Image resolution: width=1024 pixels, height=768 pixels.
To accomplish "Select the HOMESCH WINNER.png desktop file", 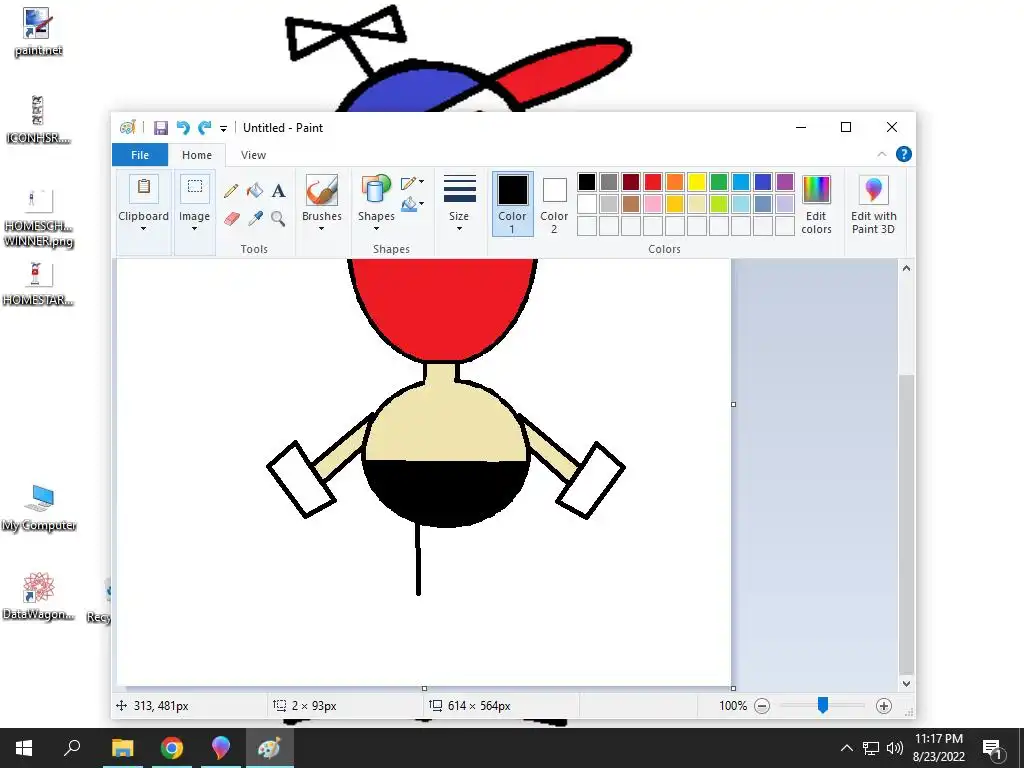I will [x=38, y=218].
